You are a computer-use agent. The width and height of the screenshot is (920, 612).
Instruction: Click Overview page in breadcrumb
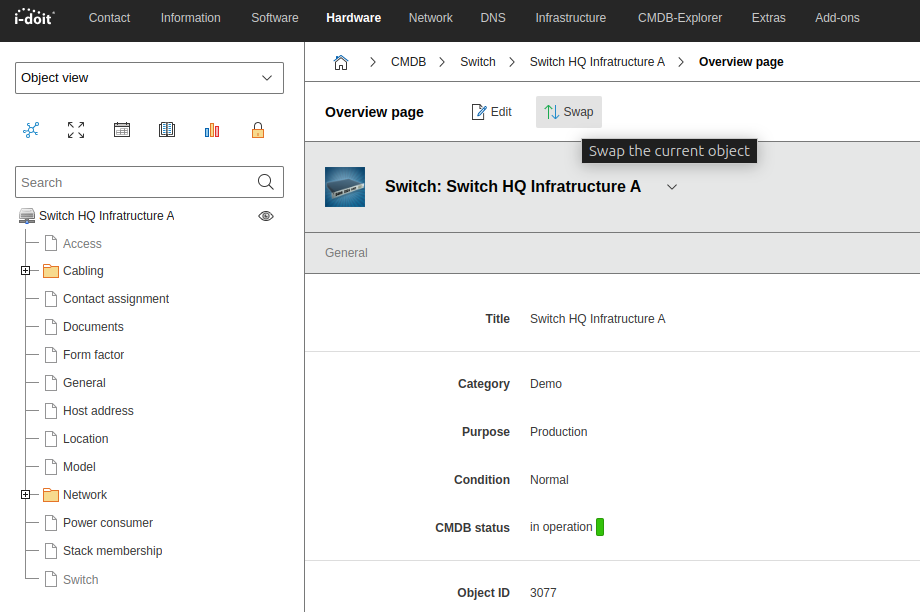741,62
